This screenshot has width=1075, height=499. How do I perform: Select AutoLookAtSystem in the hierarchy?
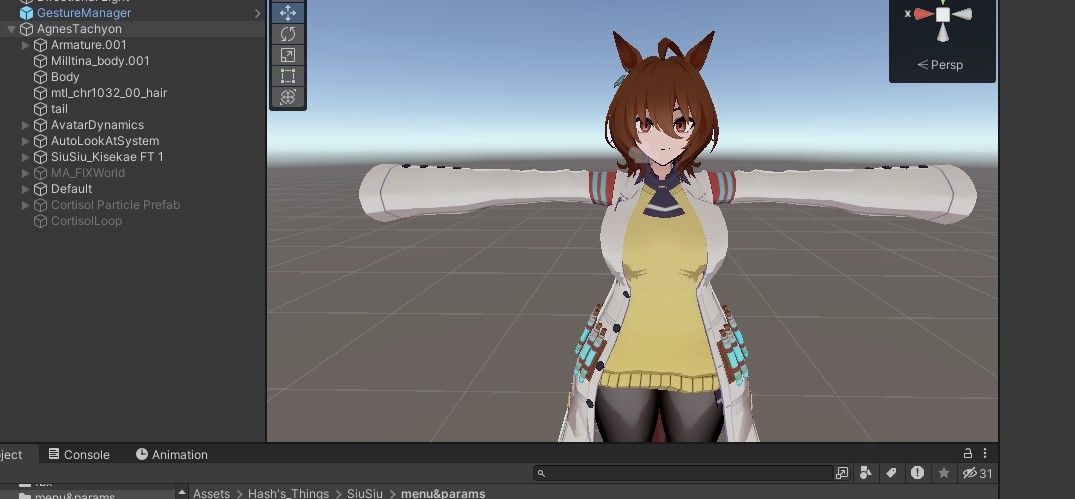click(105, 141)
